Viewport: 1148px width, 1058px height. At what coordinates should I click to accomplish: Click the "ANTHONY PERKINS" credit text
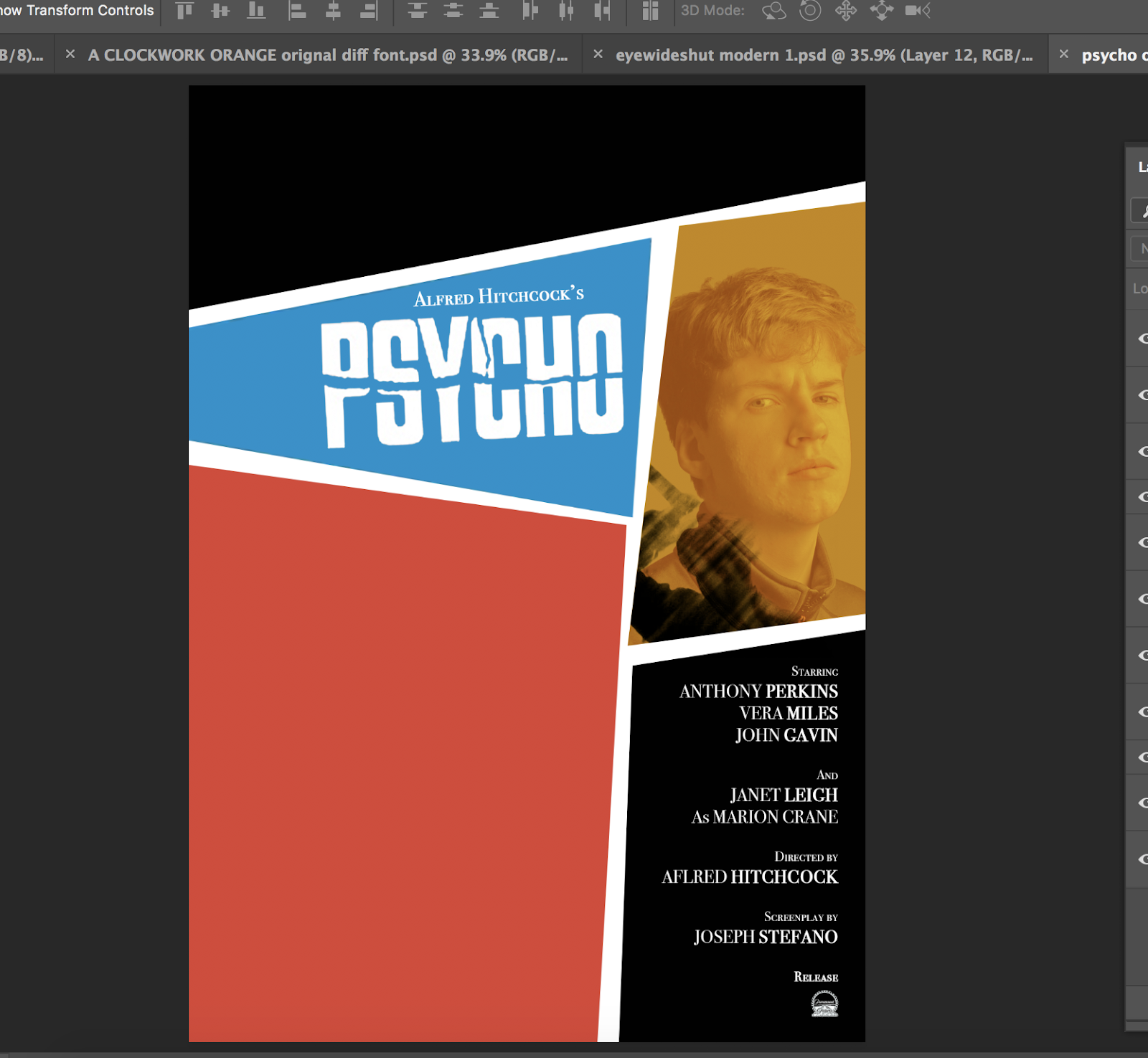click(758, 691)
